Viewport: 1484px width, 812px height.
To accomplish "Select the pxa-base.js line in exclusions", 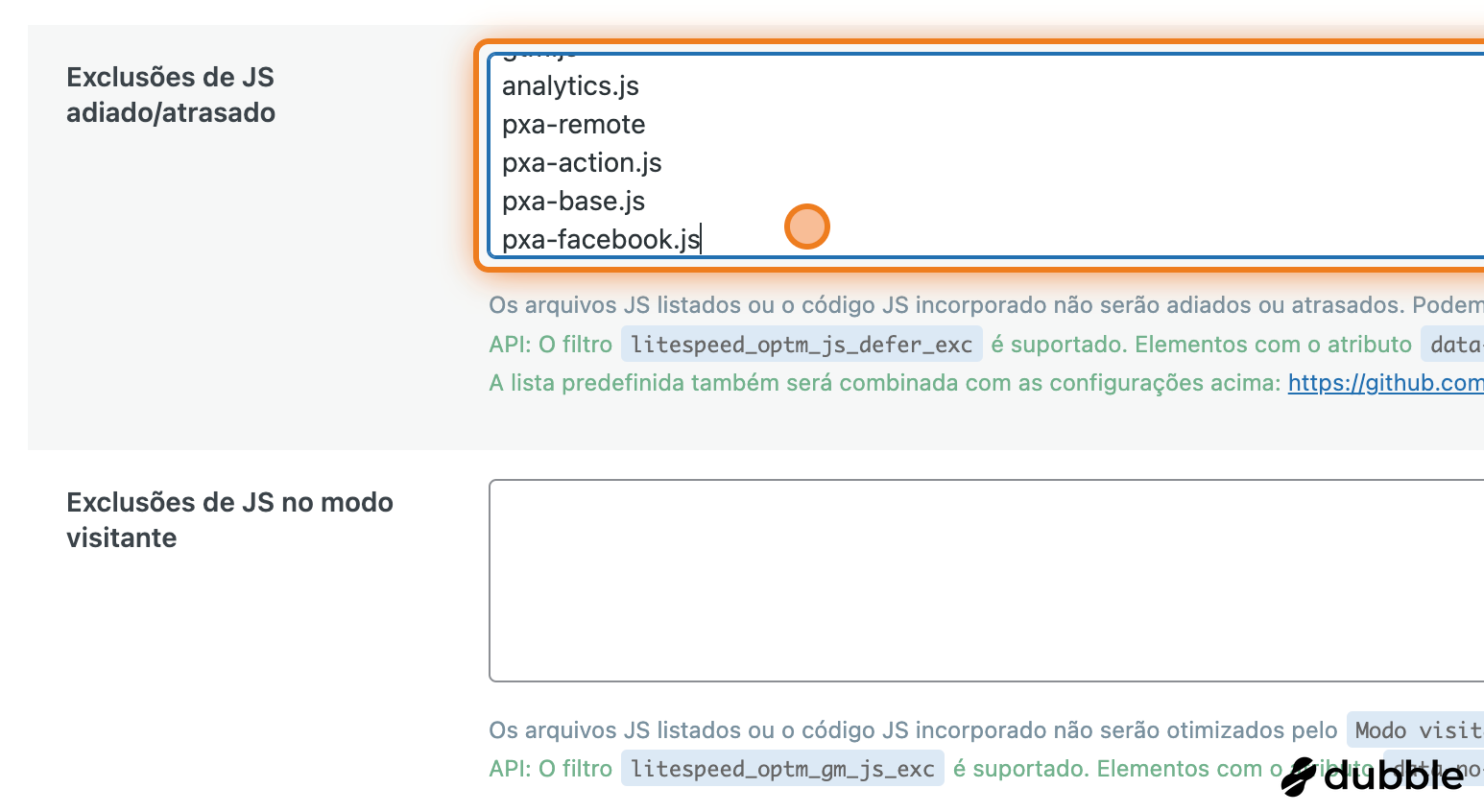I will 573,202.
